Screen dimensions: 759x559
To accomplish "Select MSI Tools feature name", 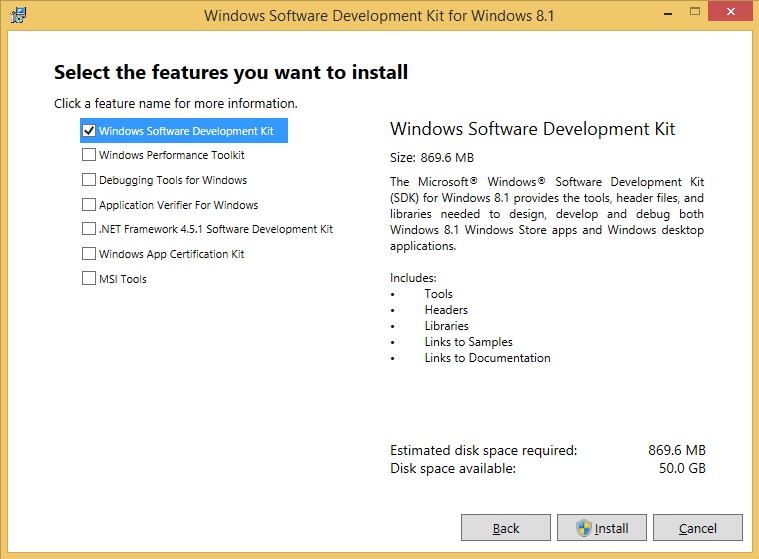I will pos(123,279).
